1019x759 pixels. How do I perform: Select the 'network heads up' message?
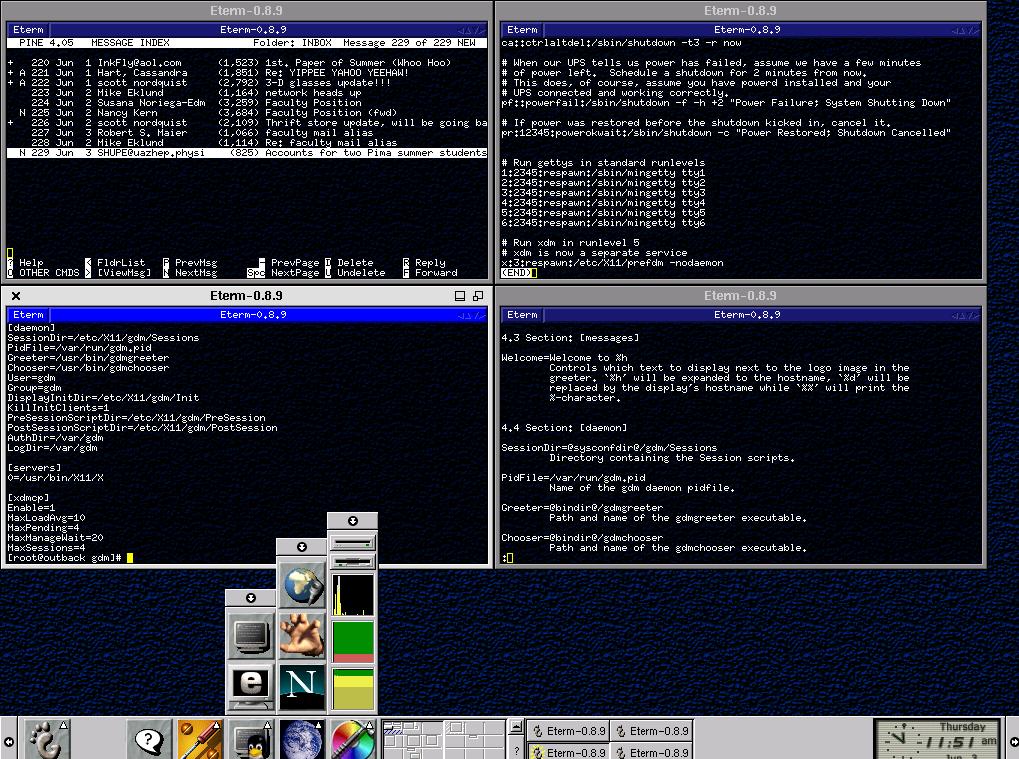pyautogui.click(x=247, y=93)
